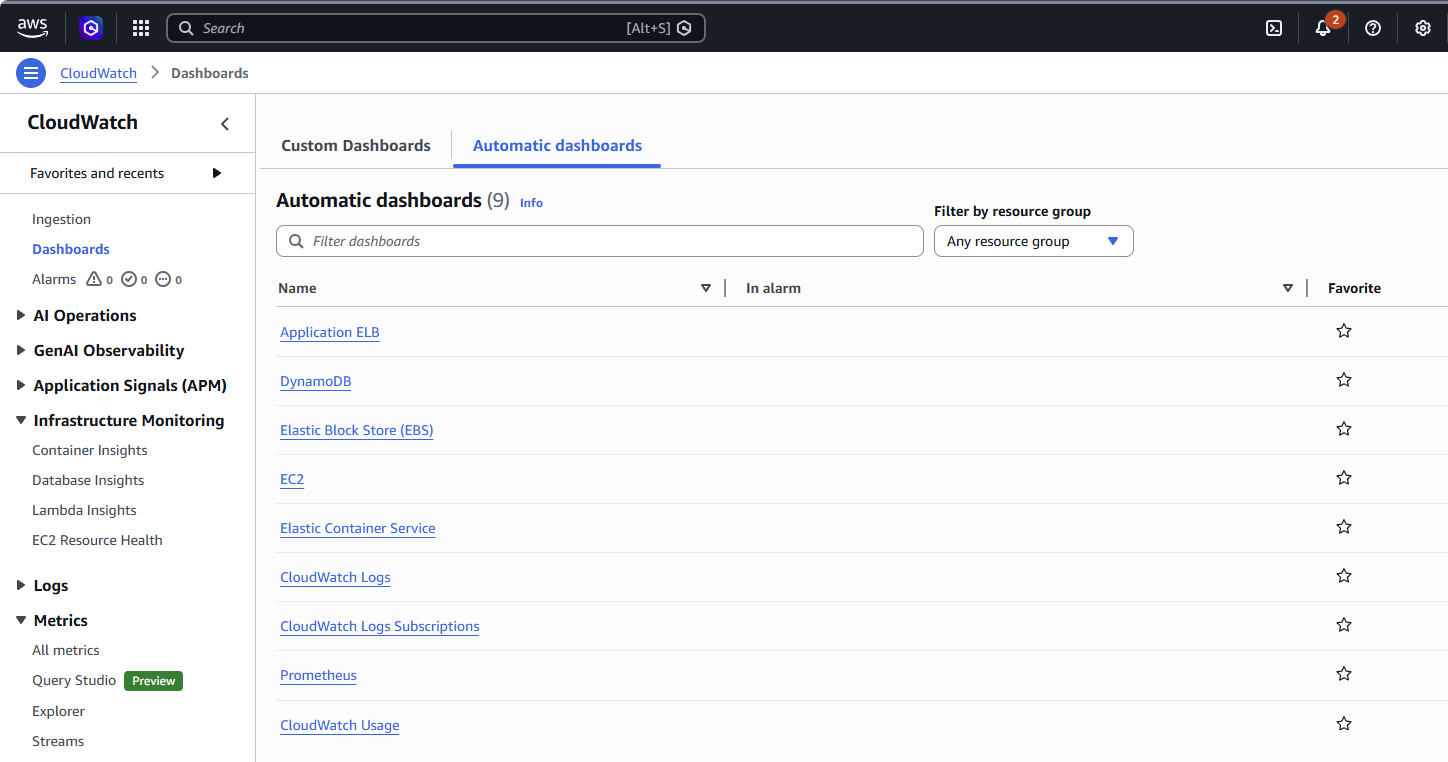Viewport: 1448px width, 762px height.
Task: Sort by the Name column arrow
Action: click(706, 288)
